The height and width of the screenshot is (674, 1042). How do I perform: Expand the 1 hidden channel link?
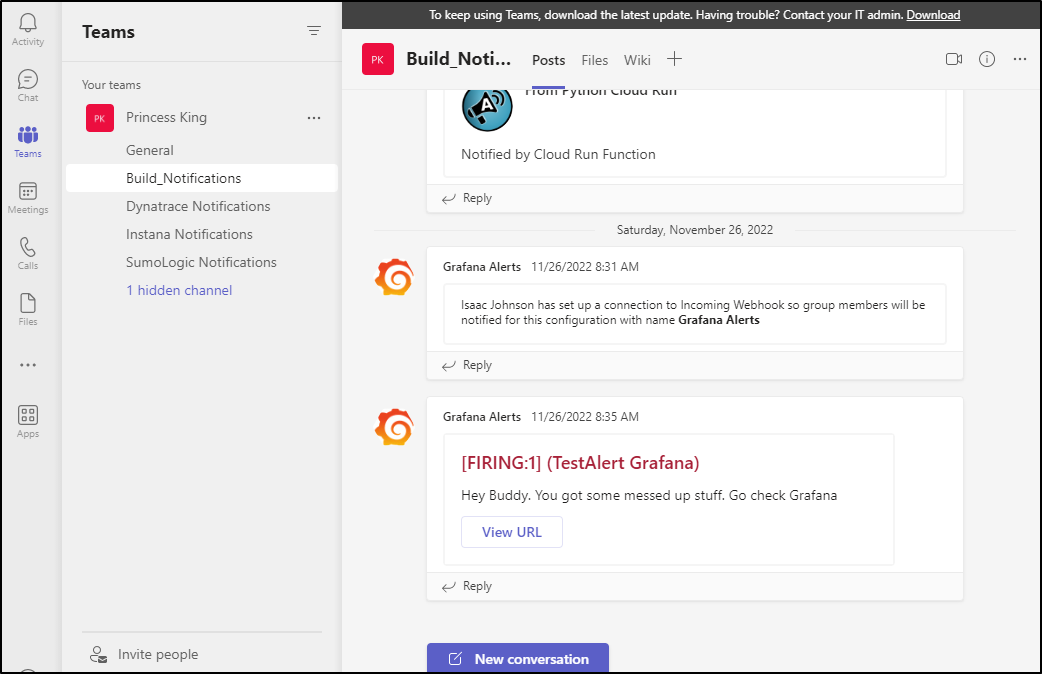click(179, 290)
